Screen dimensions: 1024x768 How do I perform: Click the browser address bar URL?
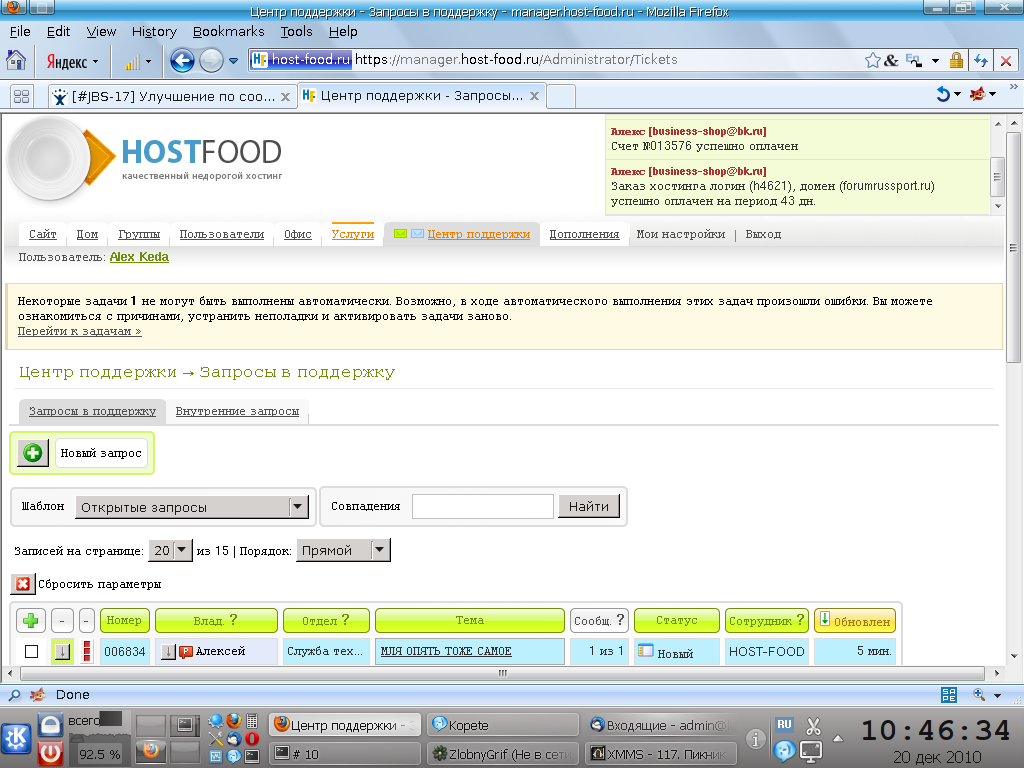click(x=516, y=59)
